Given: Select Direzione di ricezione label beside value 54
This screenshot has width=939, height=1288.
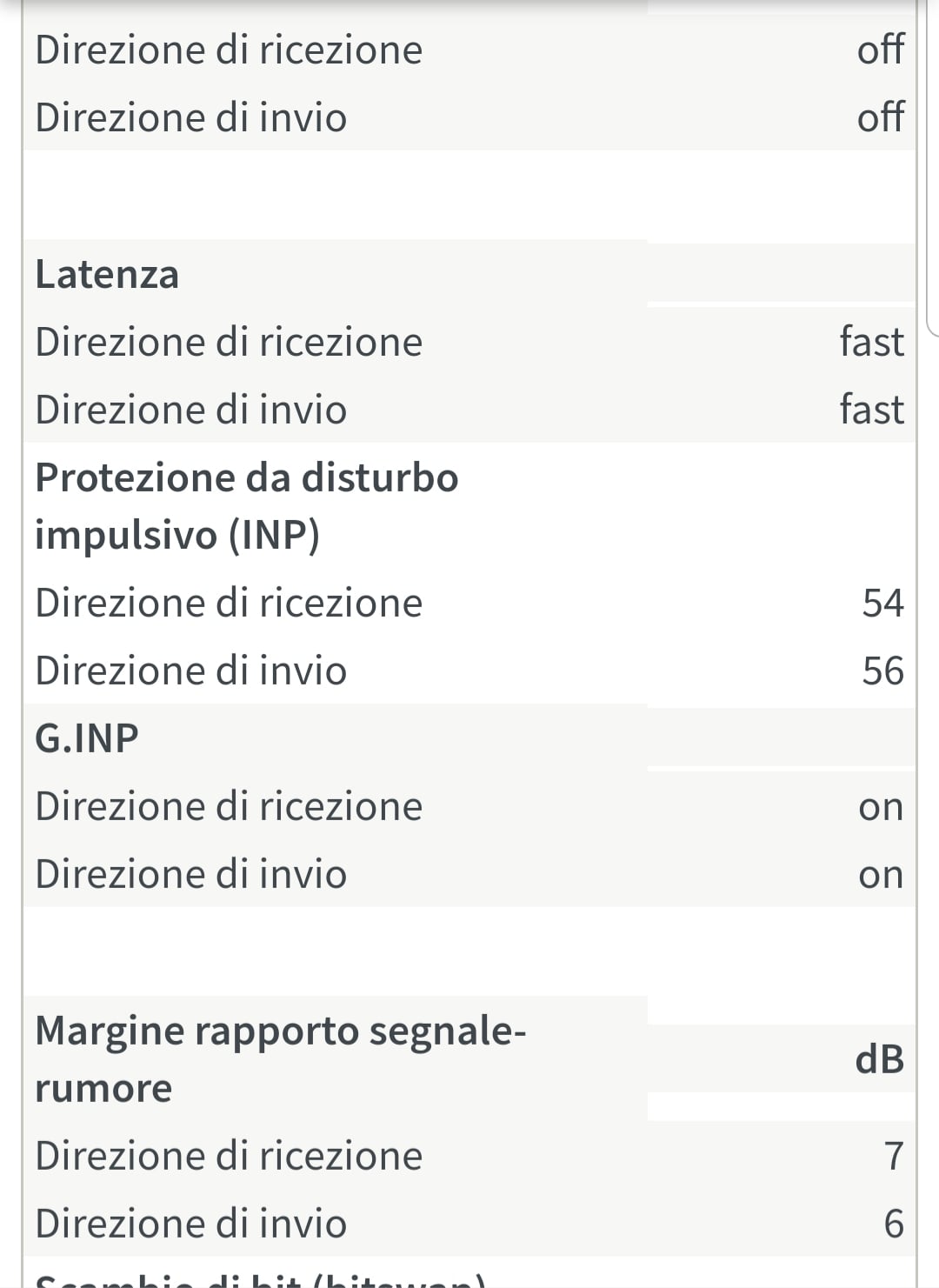Looking at the screenshot, I should point(229,603).
